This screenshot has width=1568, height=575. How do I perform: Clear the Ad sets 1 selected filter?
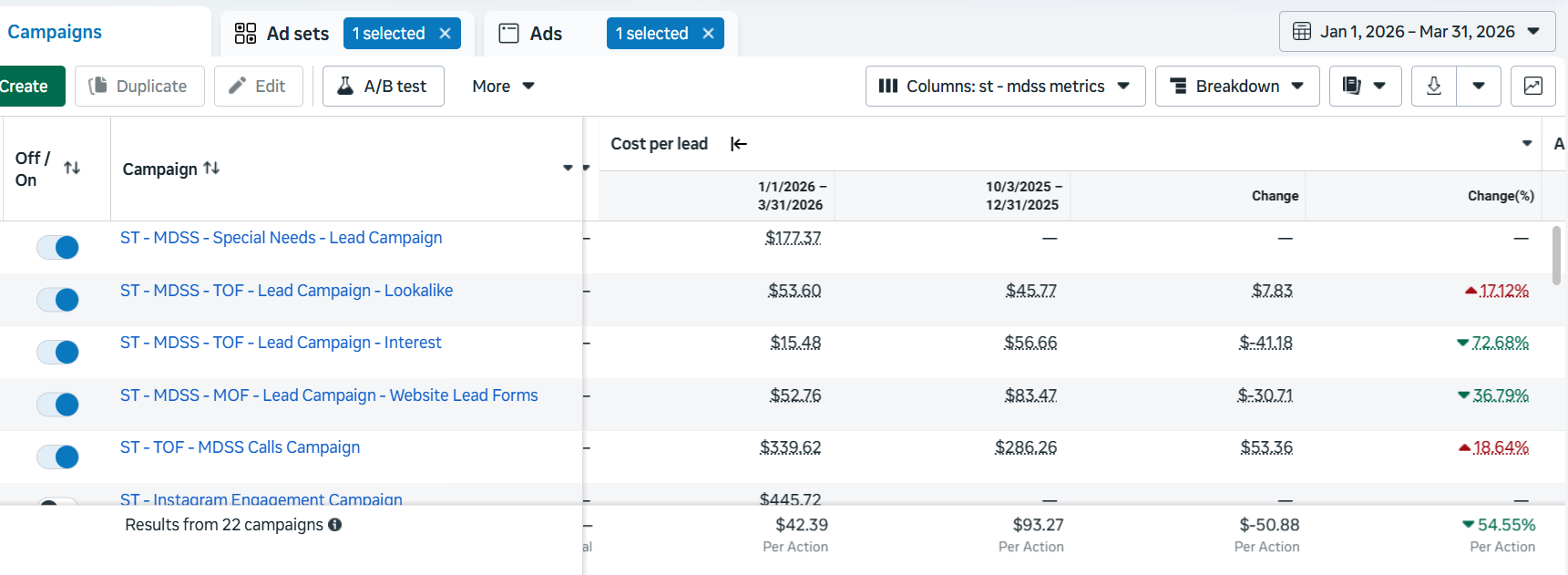pyautogui.click(x=445, y=34)
